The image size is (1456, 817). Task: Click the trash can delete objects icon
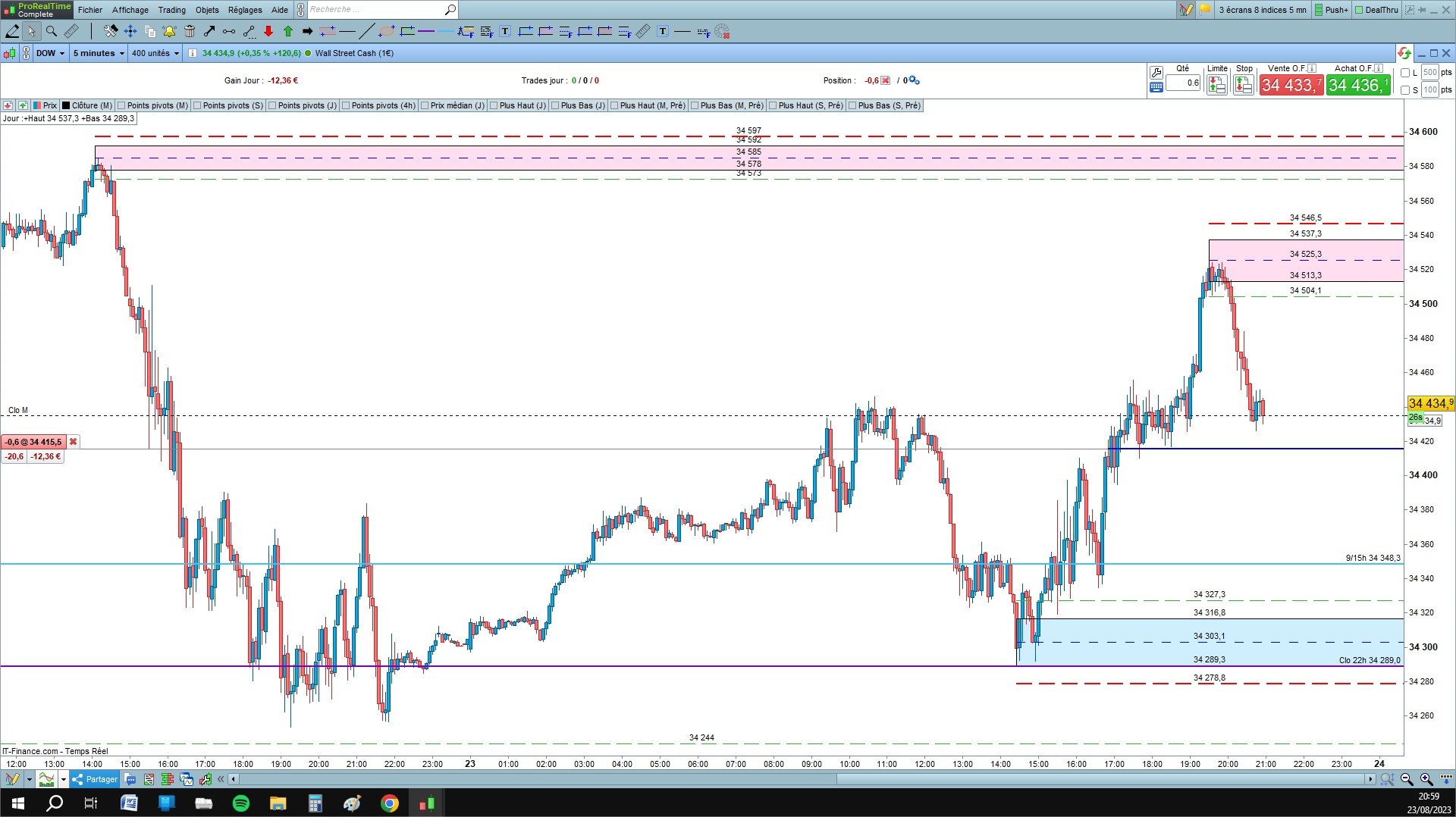click(x=190, y=31)
